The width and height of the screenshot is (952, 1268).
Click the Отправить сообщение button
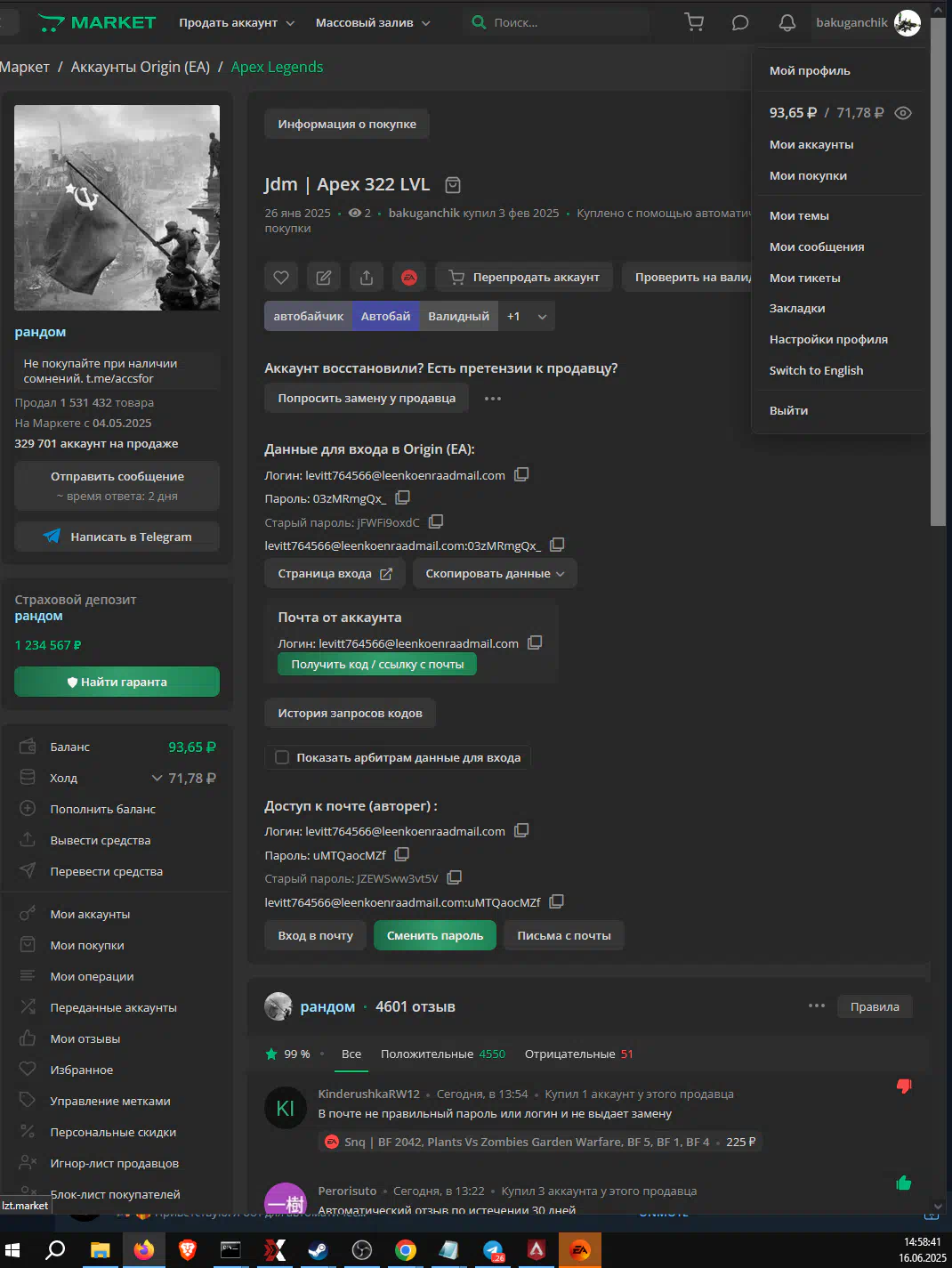117,485
